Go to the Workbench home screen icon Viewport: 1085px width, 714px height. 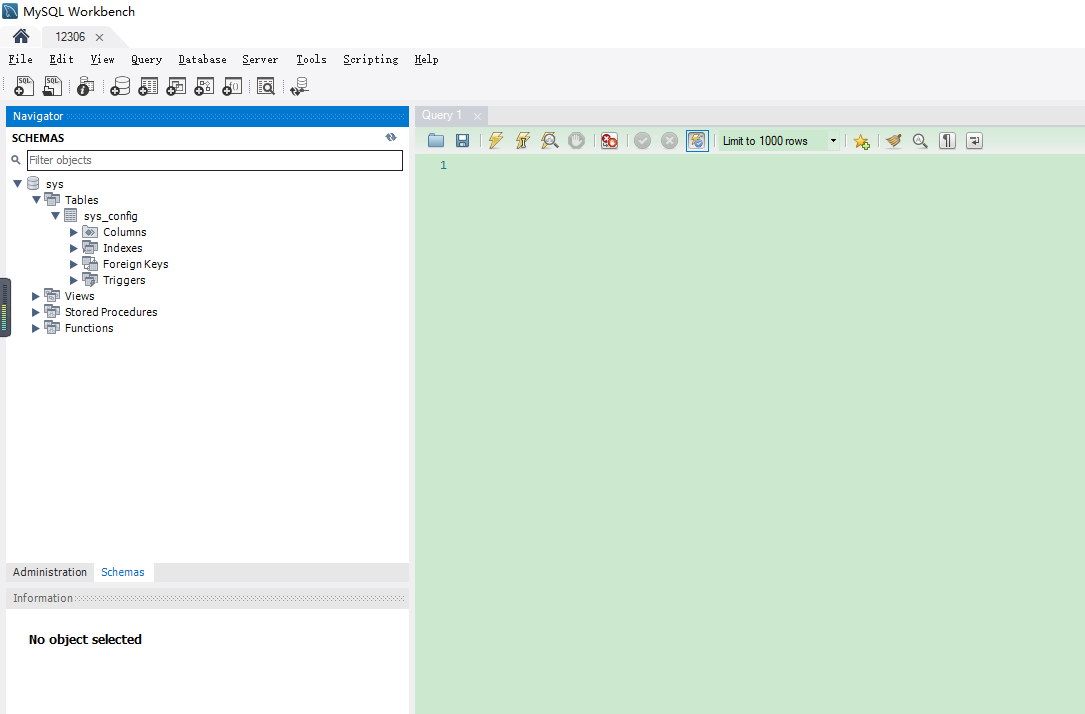point(21,36)
